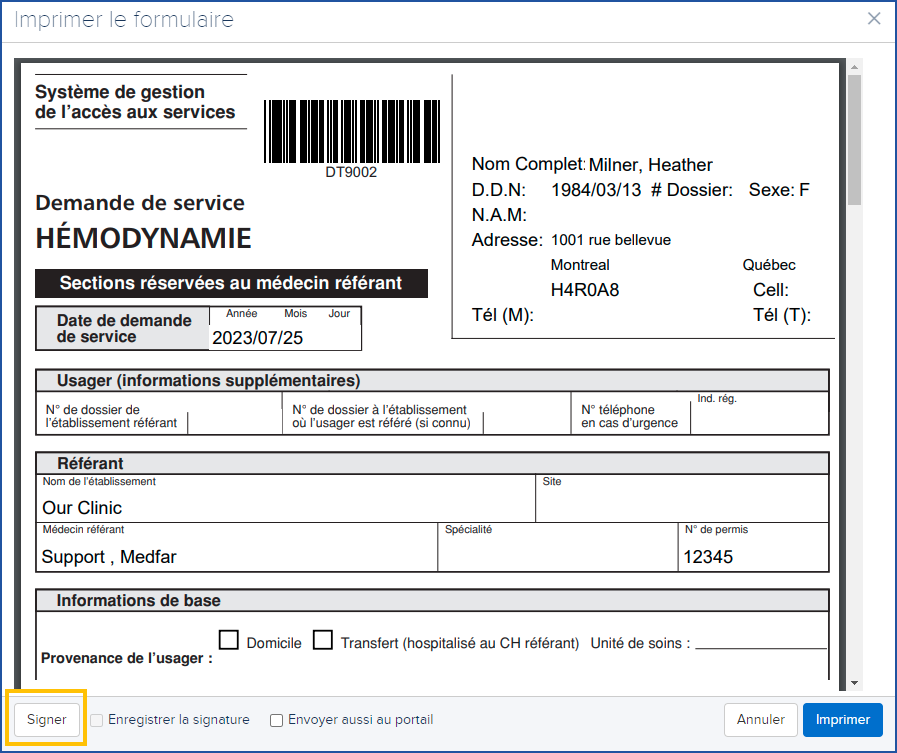Click the scrollbar down arrow
The image size is (897, 753).
(854, 682)
